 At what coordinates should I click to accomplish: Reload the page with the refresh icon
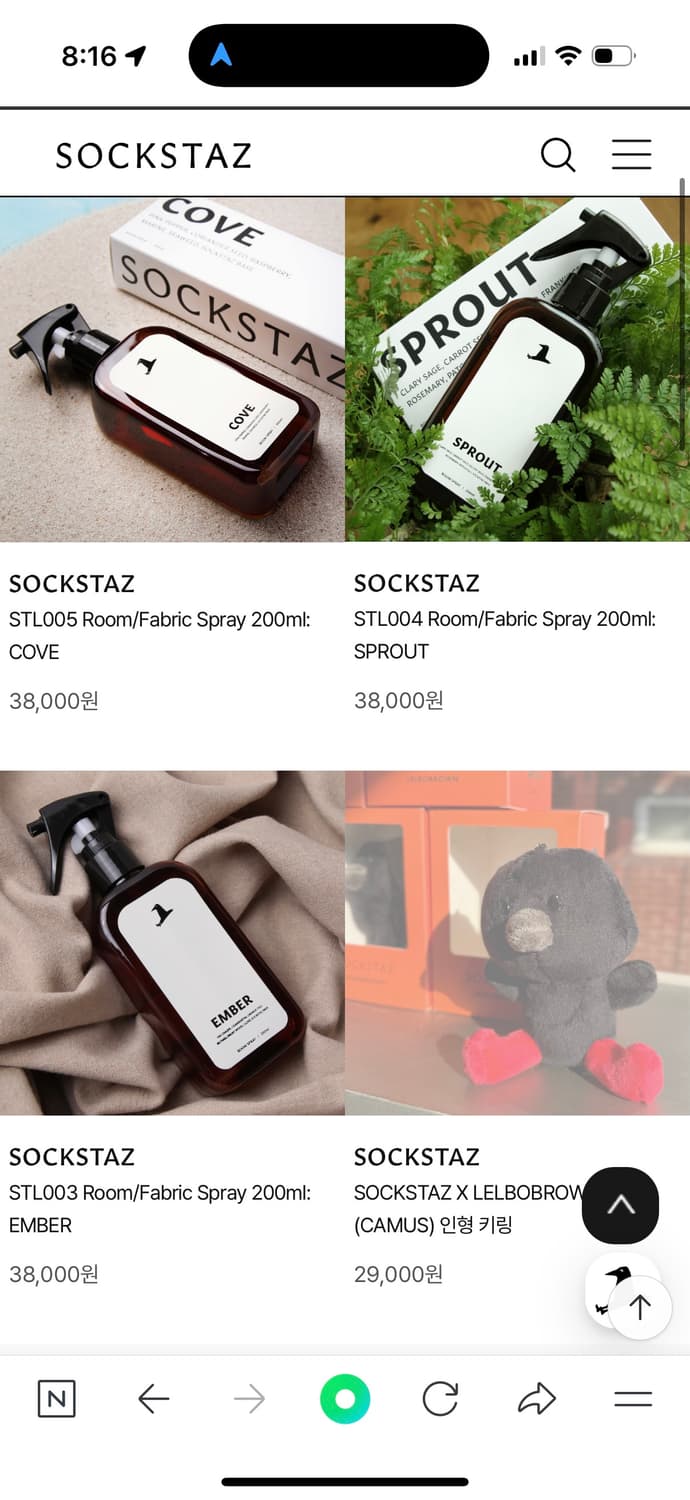tap(440, 1398)
